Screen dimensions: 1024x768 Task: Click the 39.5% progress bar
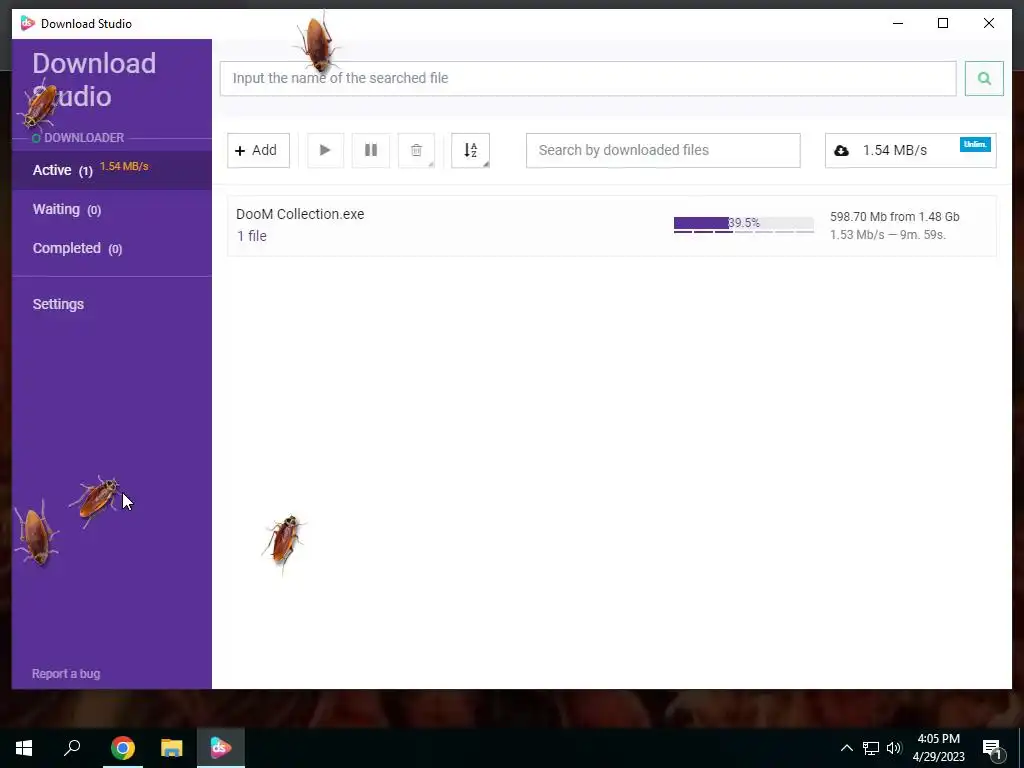(744, 224)
